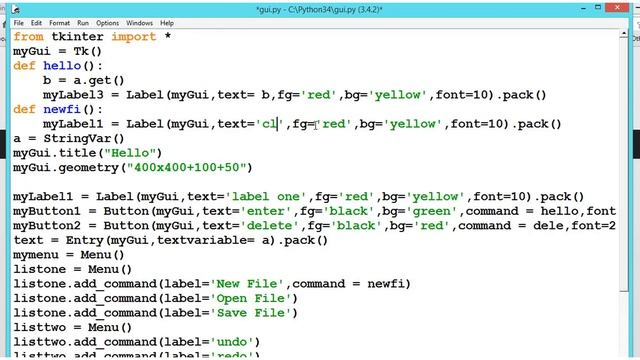The width and height of the screenshot is (640, 360).
Task: Open the Edit menu
Action: click(36, 23)
